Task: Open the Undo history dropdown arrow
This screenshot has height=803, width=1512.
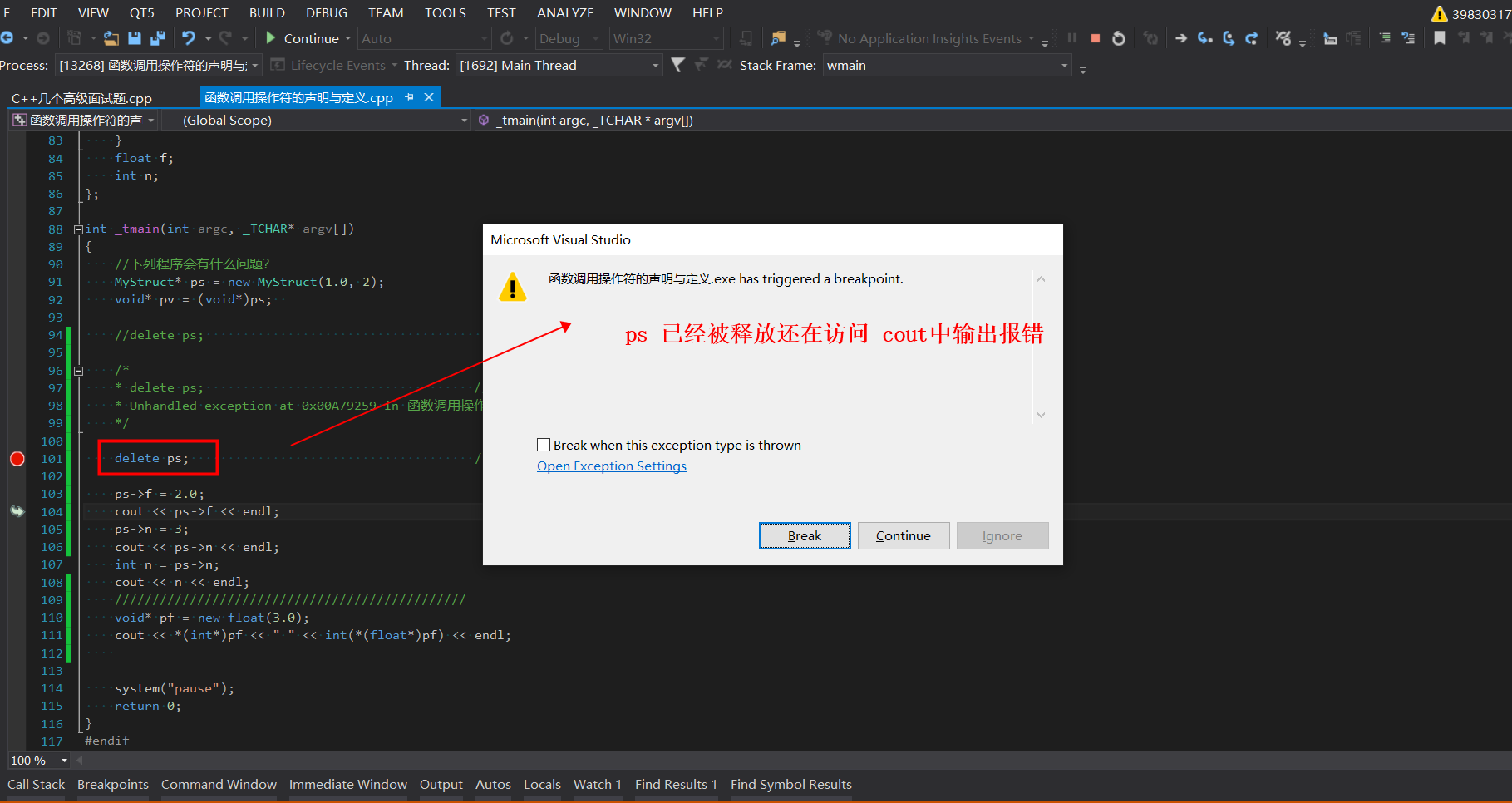Action: coord(208,38)
